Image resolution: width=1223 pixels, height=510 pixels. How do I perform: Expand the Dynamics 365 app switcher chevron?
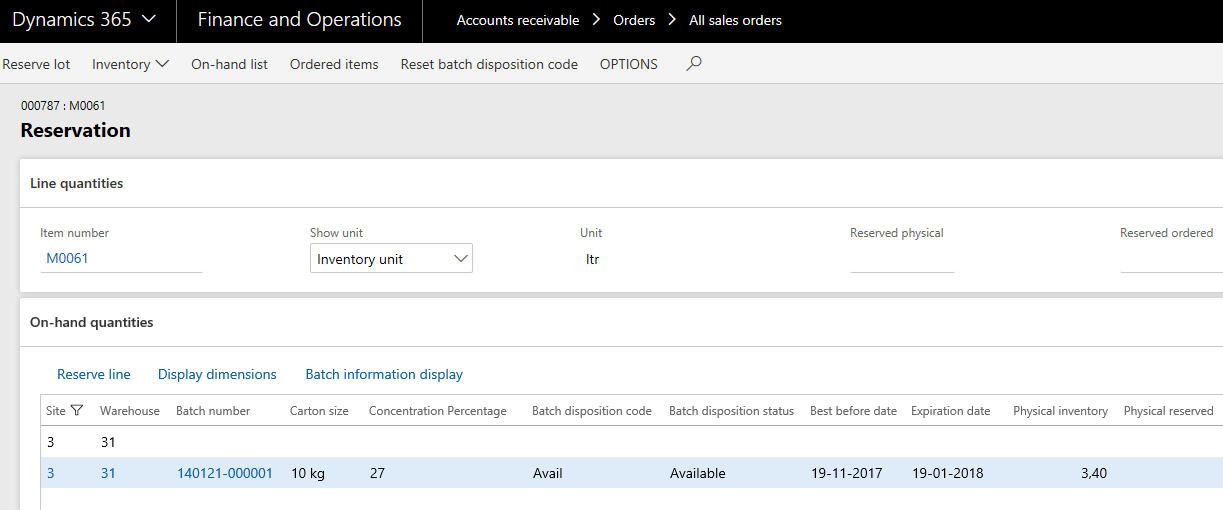pyautogui.click(x=149, y=20)
